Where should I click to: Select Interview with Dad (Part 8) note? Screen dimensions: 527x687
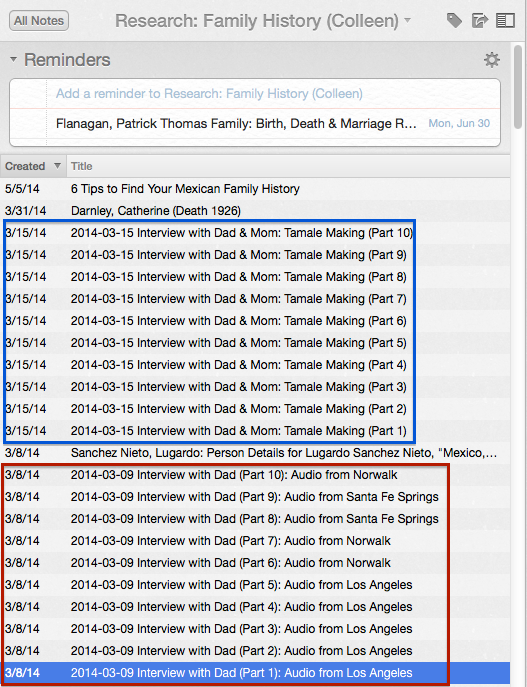point(255,519)
